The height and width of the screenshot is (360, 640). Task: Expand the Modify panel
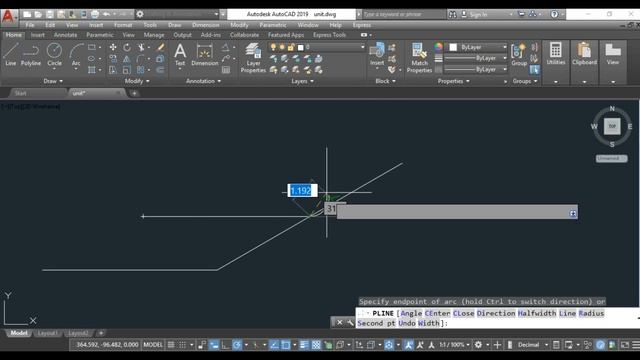(x=137, y=81)
